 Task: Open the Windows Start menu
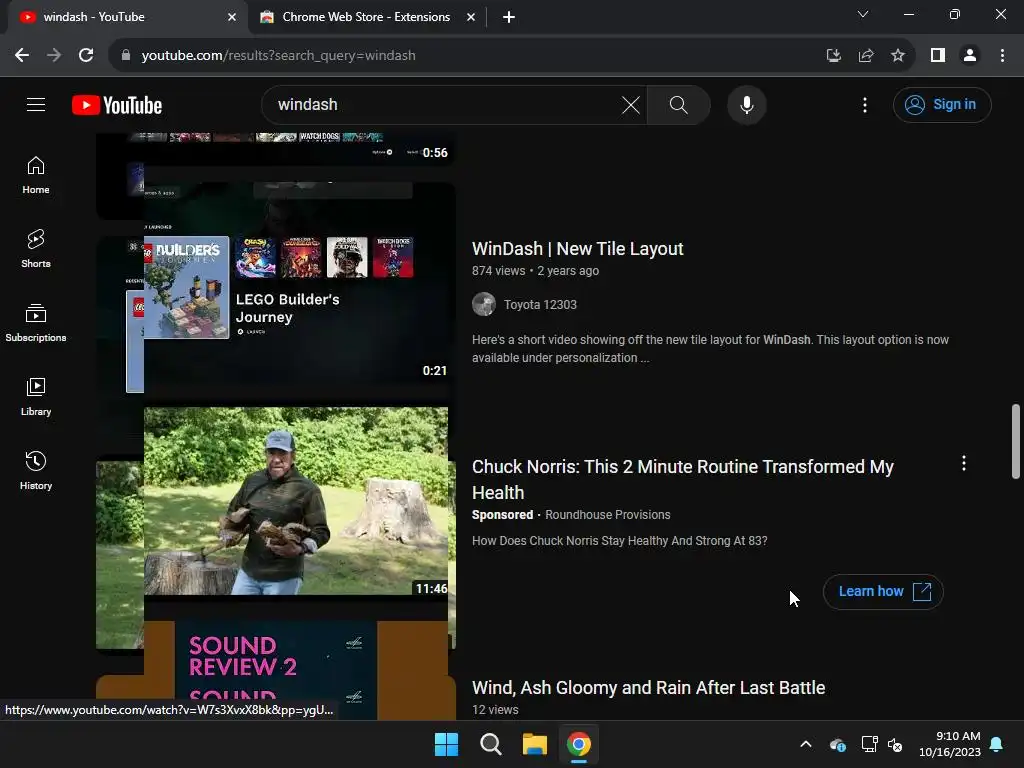coord(447,744)
